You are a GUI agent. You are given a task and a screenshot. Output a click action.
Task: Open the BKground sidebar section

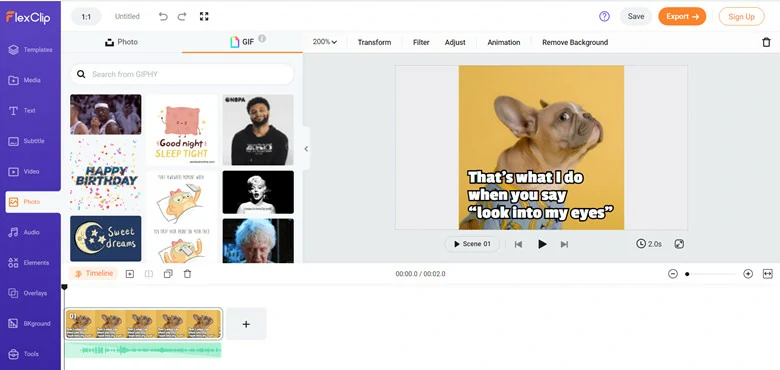pyautogui.click(x=30, y=324)
